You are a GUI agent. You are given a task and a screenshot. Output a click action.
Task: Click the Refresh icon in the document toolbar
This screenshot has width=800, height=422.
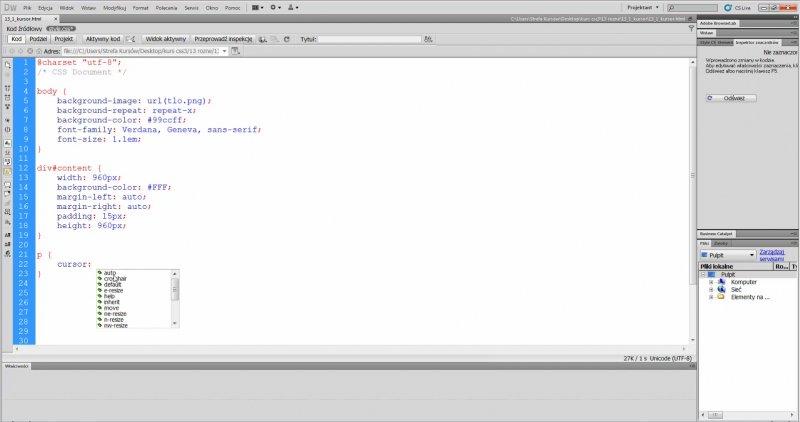(287, 39)
